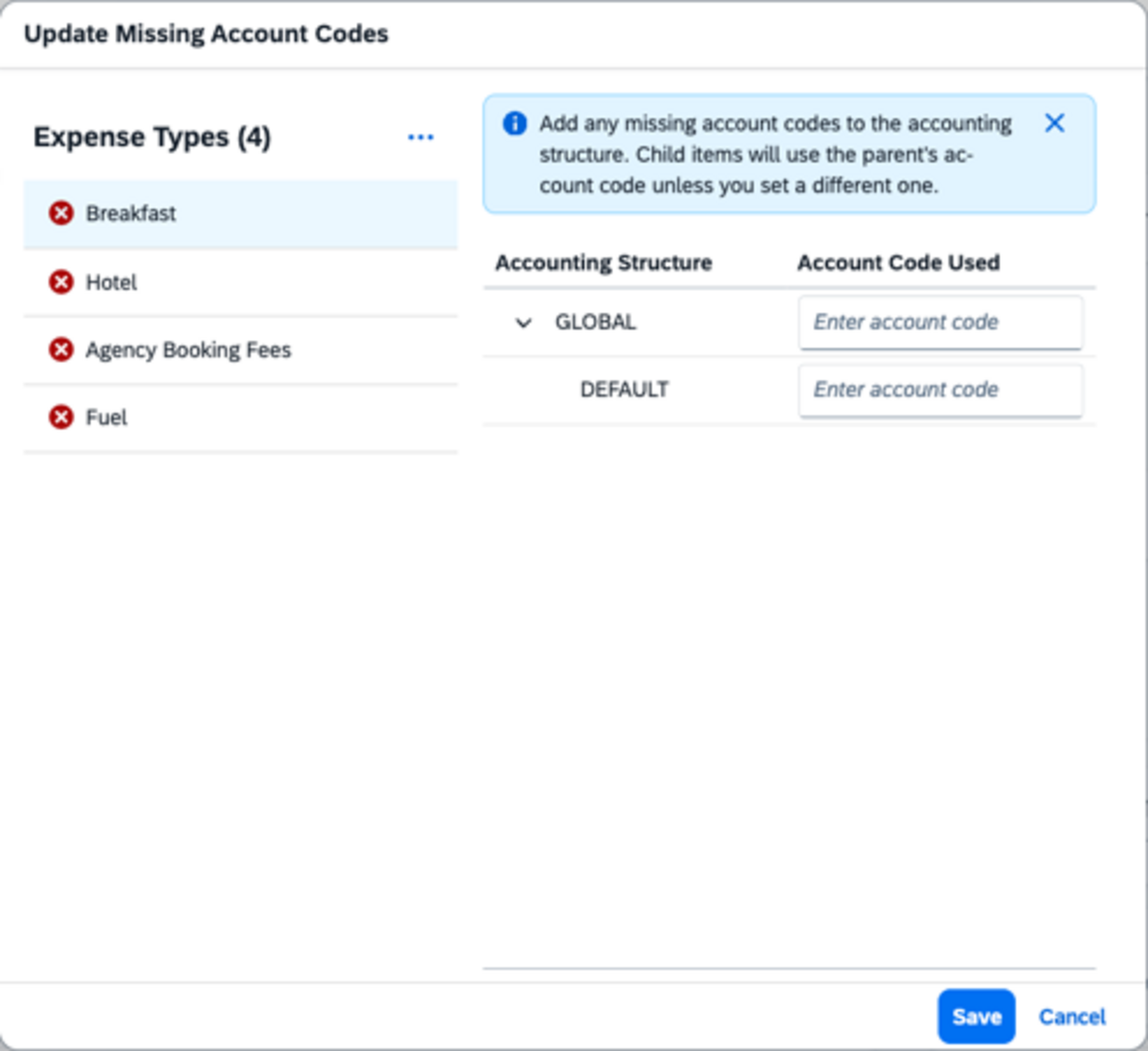1148x1051 pixels.
Task: Click the red error icon beside Hotel
Action: pos(61,282)
